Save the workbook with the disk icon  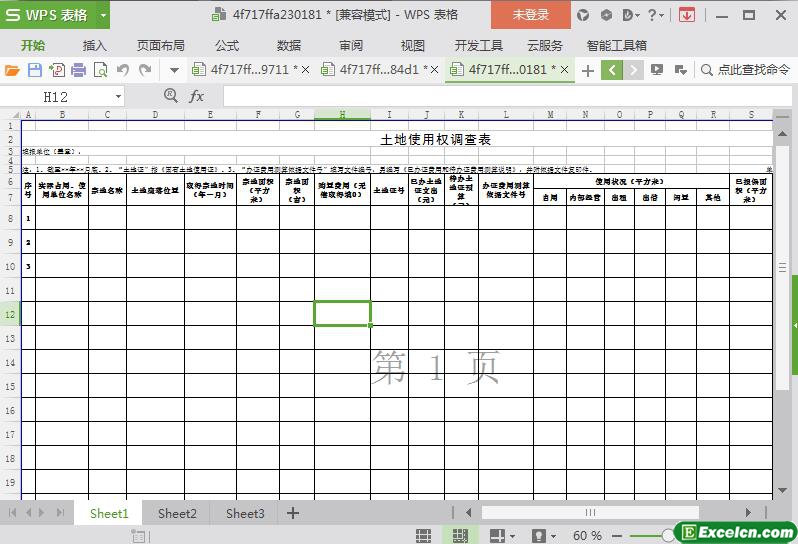tap(35, 70)
